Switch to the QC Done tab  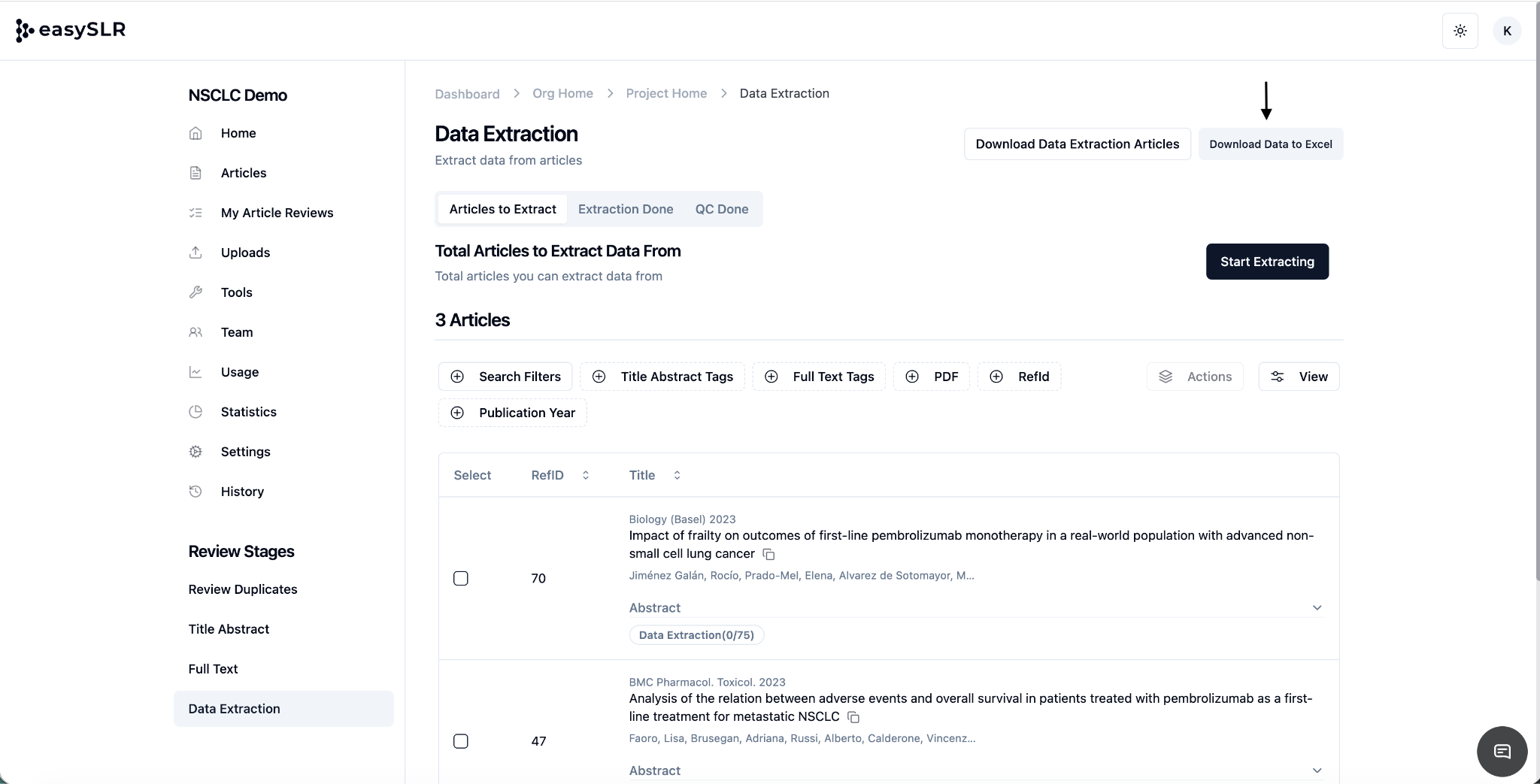721,209
